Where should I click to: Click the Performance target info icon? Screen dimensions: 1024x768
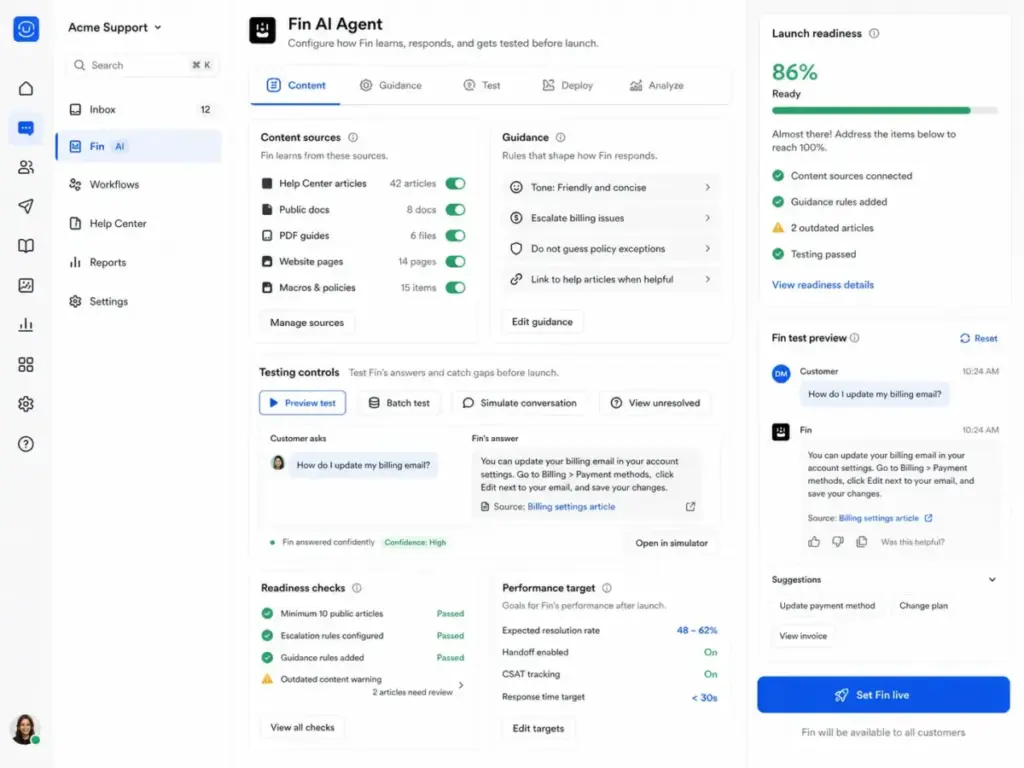click(x=607, y=588)
